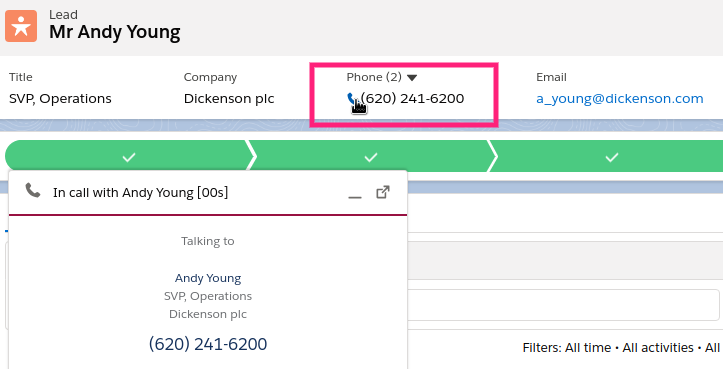
Task: Click the orange Lead record icon
Action: point(21,26)
